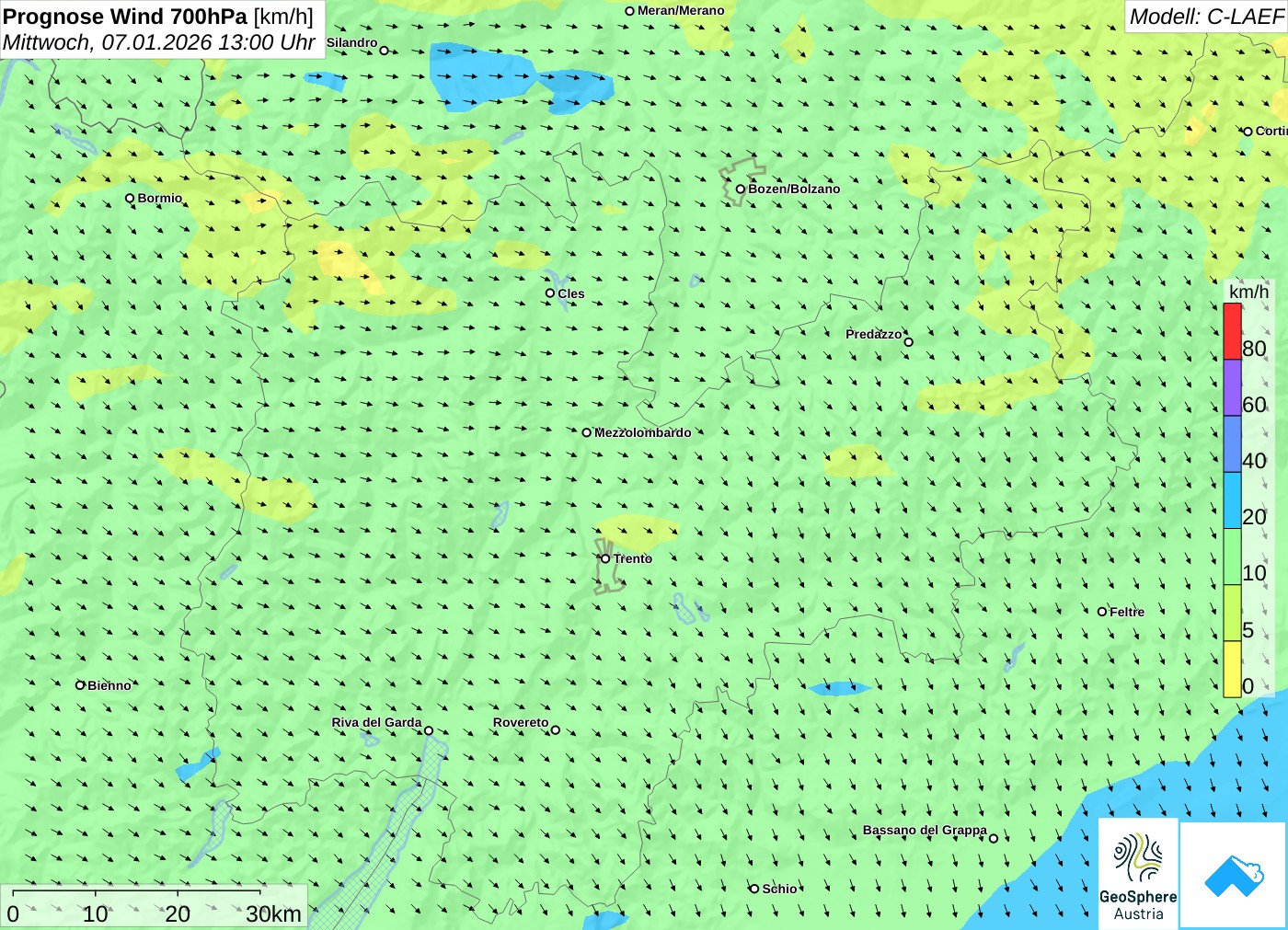Click the red 80 km/h legend color
The width and height of the screenshot is (1288, 930).
(1232, 331)
